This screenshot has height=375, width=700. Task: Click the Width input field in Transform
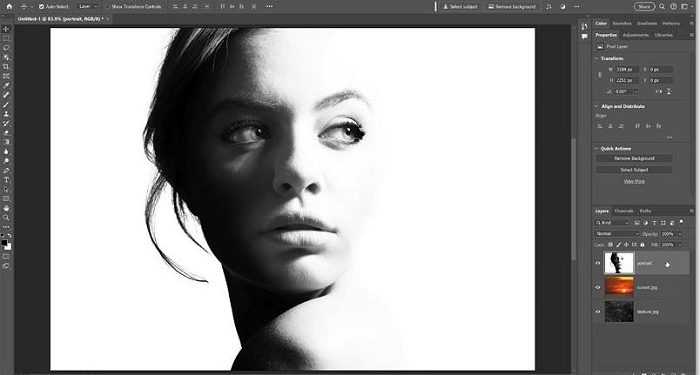[x=627, y=70]
